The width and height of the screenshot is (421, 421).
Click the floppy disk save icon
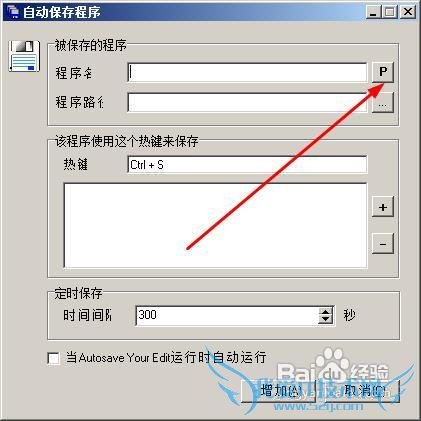click(x=24, y=56)
